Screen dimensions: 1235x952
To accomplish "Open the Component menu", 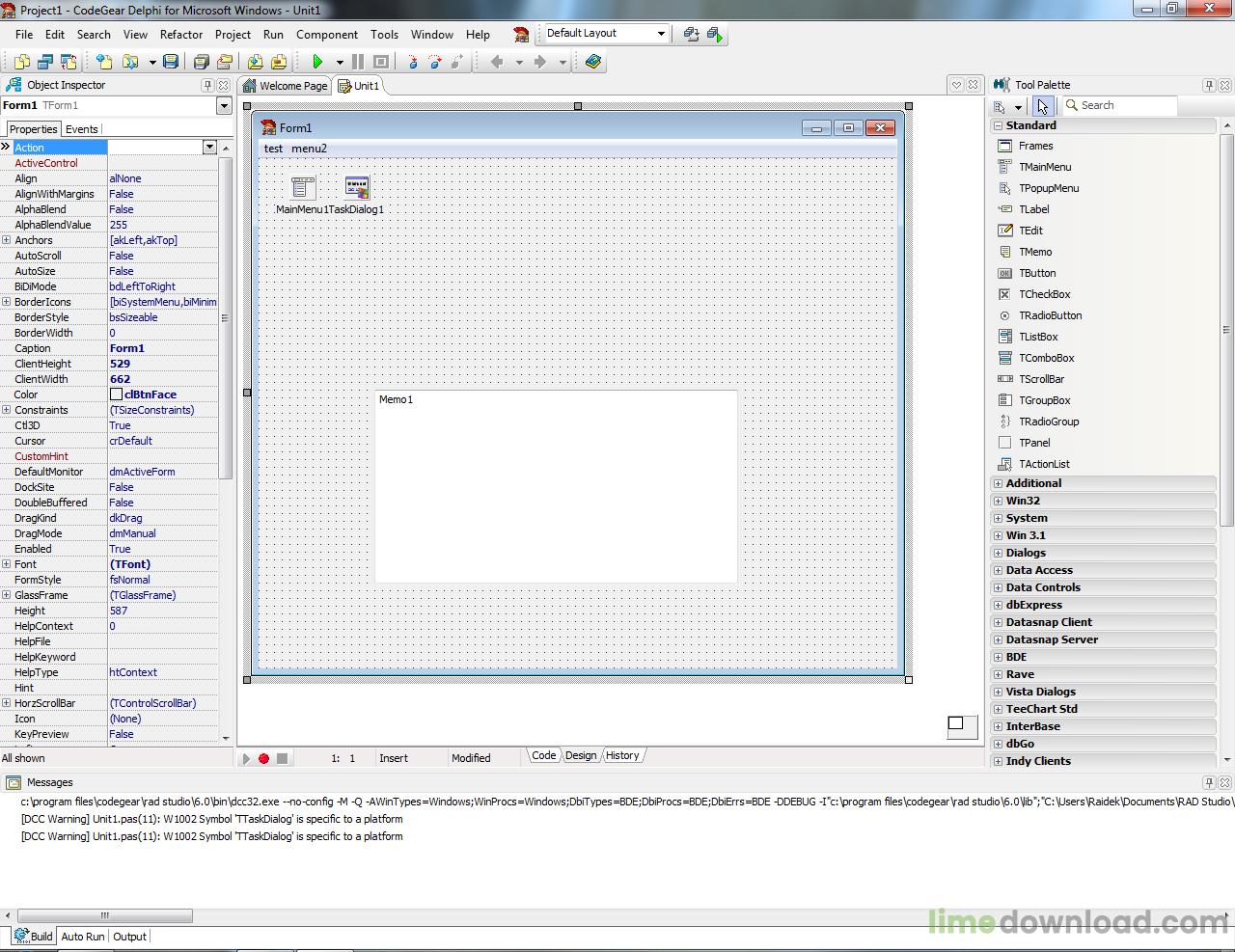I will pyautogui.click(x=327, y=35).
